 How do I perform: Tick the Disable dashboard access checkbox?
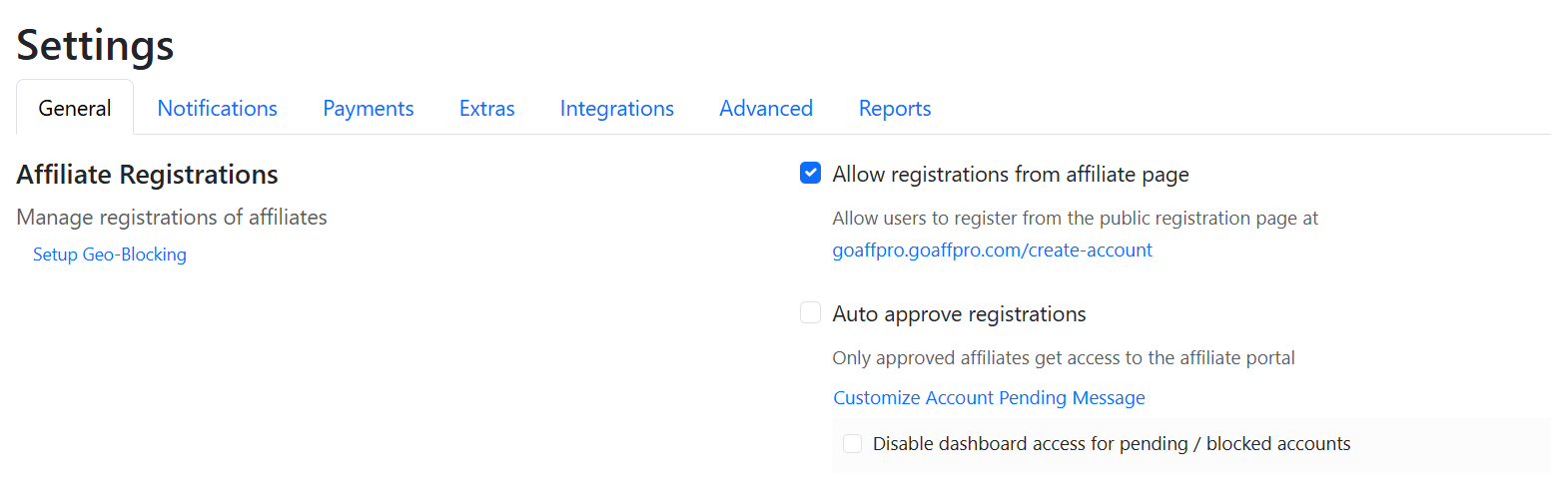(x=852, y=443)
